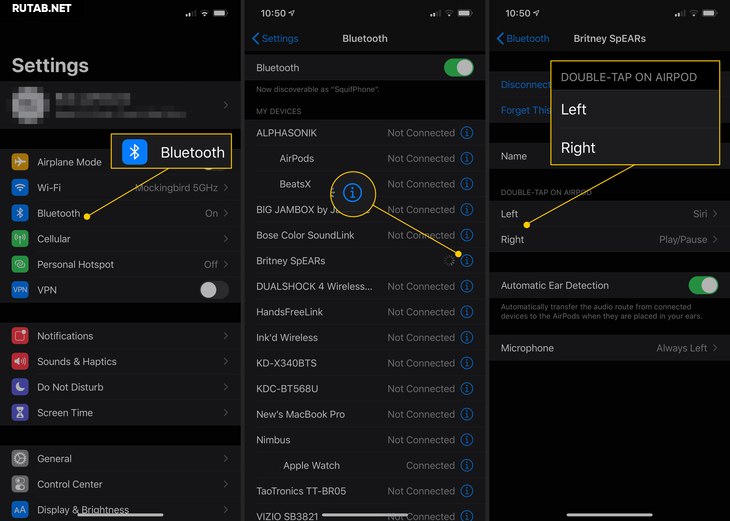Tap the Display & Brightness AA icon
This screenshot has height=521, width=730.
click(20, 510)
